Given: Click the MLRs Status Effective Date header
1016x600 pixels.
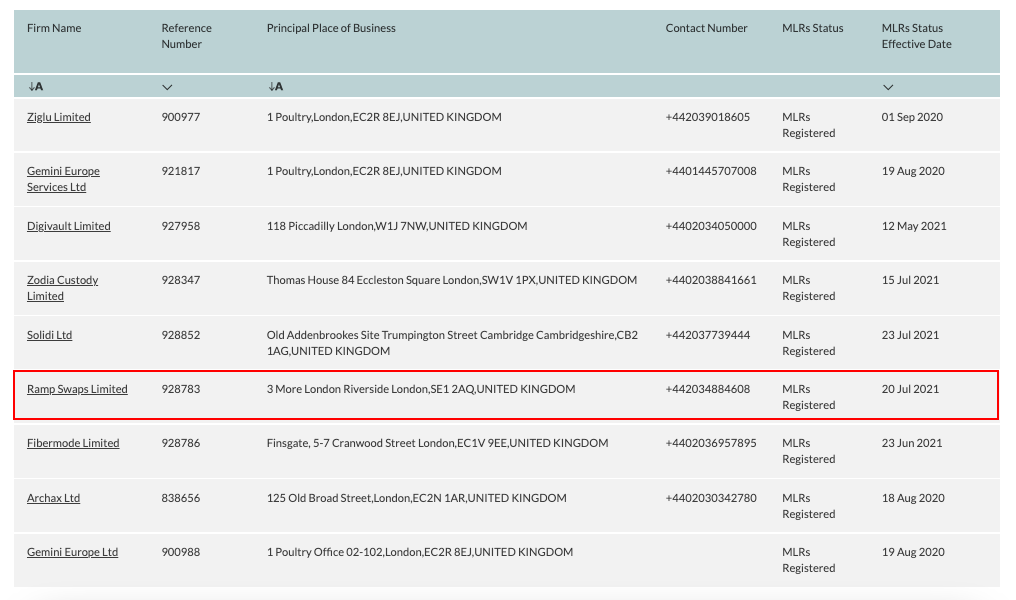Looking at the screenshot, I should [916, 36].
